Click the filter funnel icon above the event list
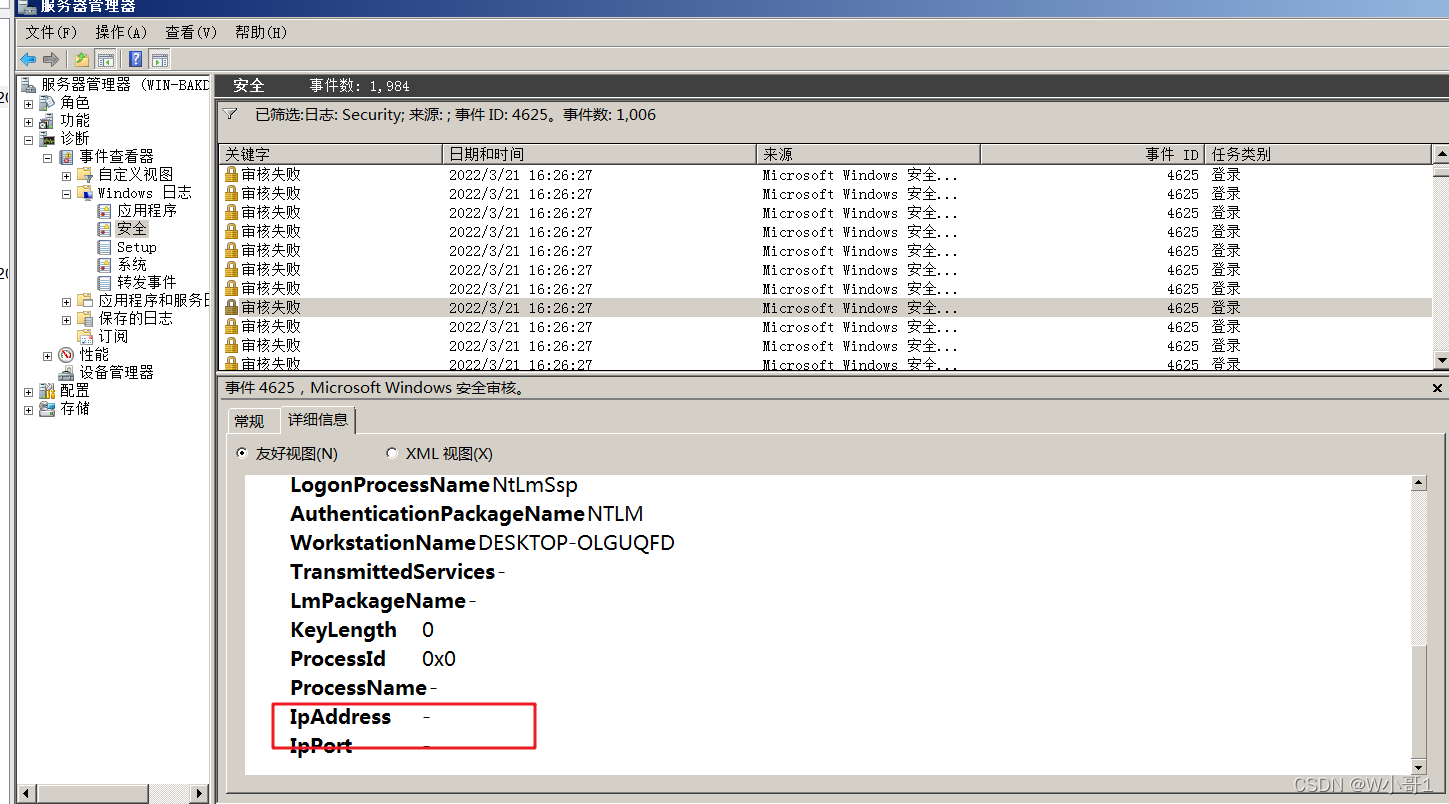This screenshot has height=804, width=1449. point(231,115)
